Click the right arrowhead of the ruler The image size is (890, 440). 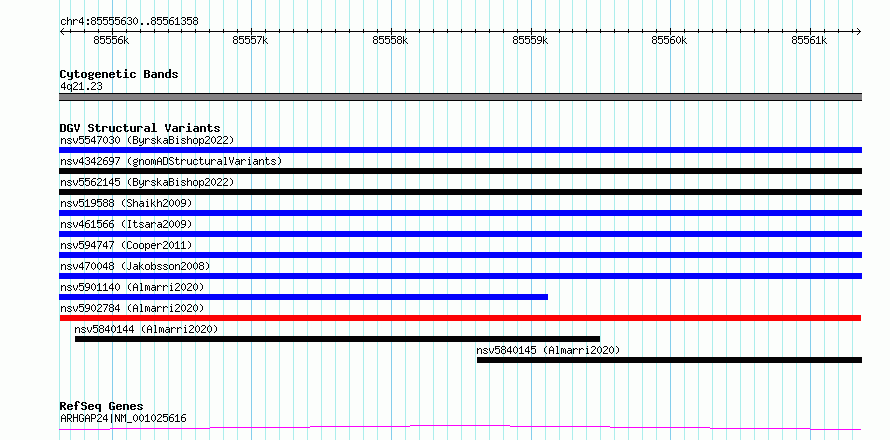pyautogui.click(x=858, y=31)
